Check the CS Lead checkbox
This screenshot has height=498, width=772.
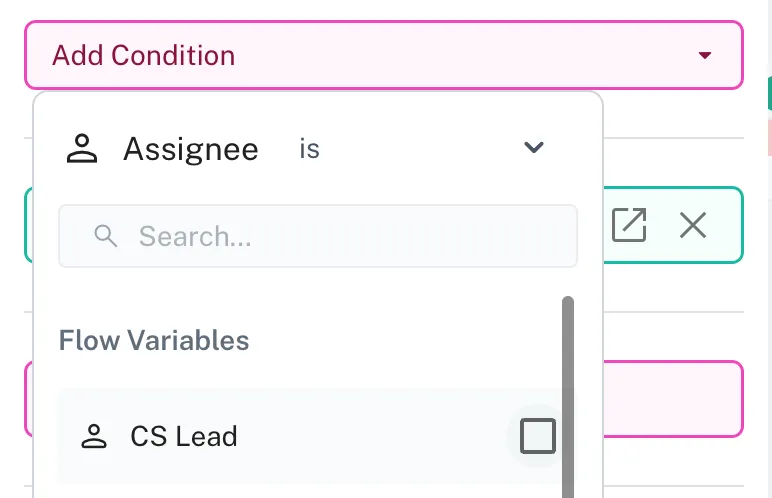tap(538, 436)
